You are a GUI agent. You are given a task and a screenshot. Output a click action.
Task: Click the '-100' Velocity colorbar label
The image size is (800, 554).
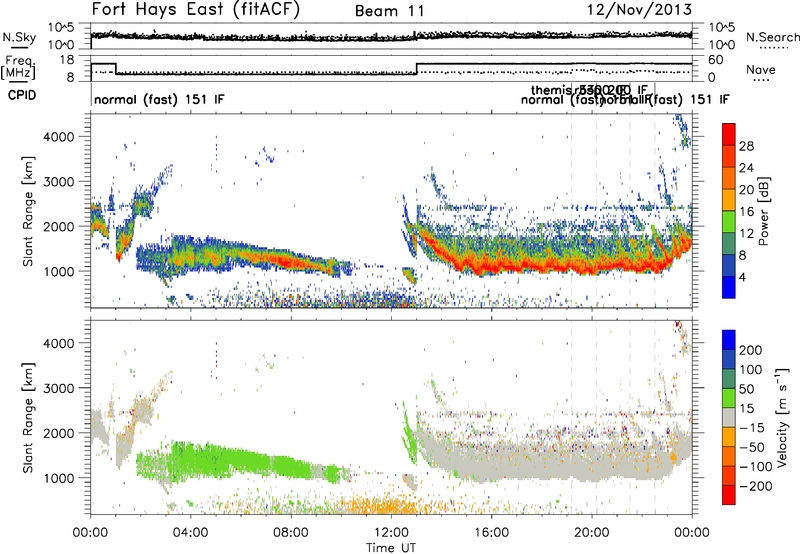(x=756, y=467)
